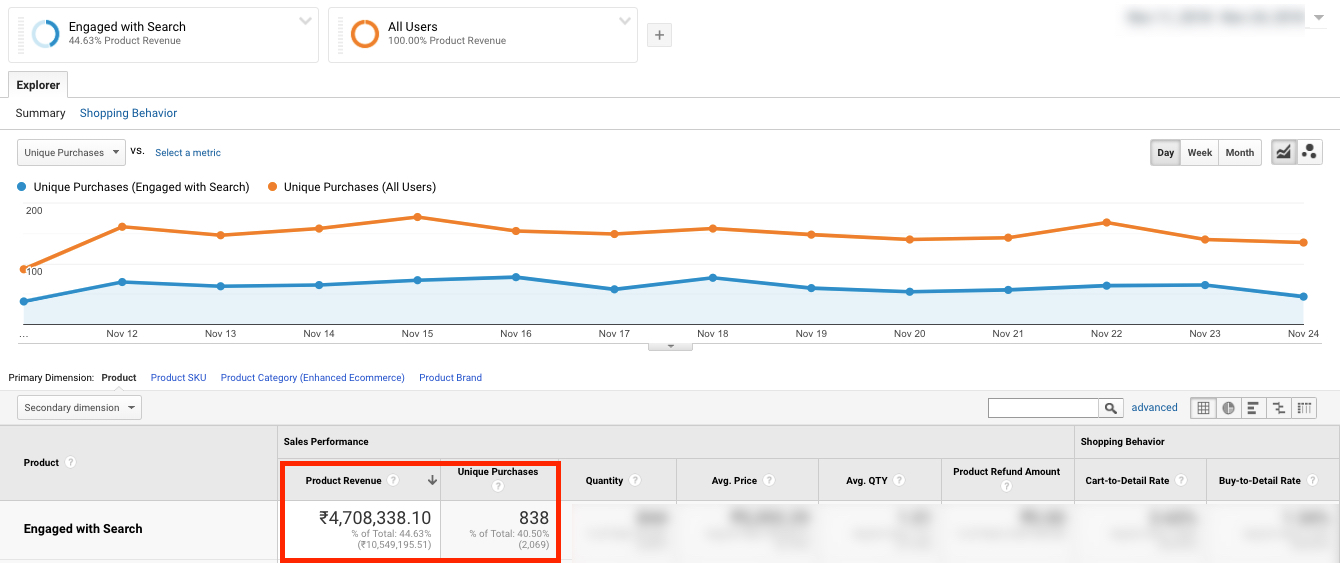1340x563 pixels.
Task: Select the Explorer tab
Action: (38, 85)
